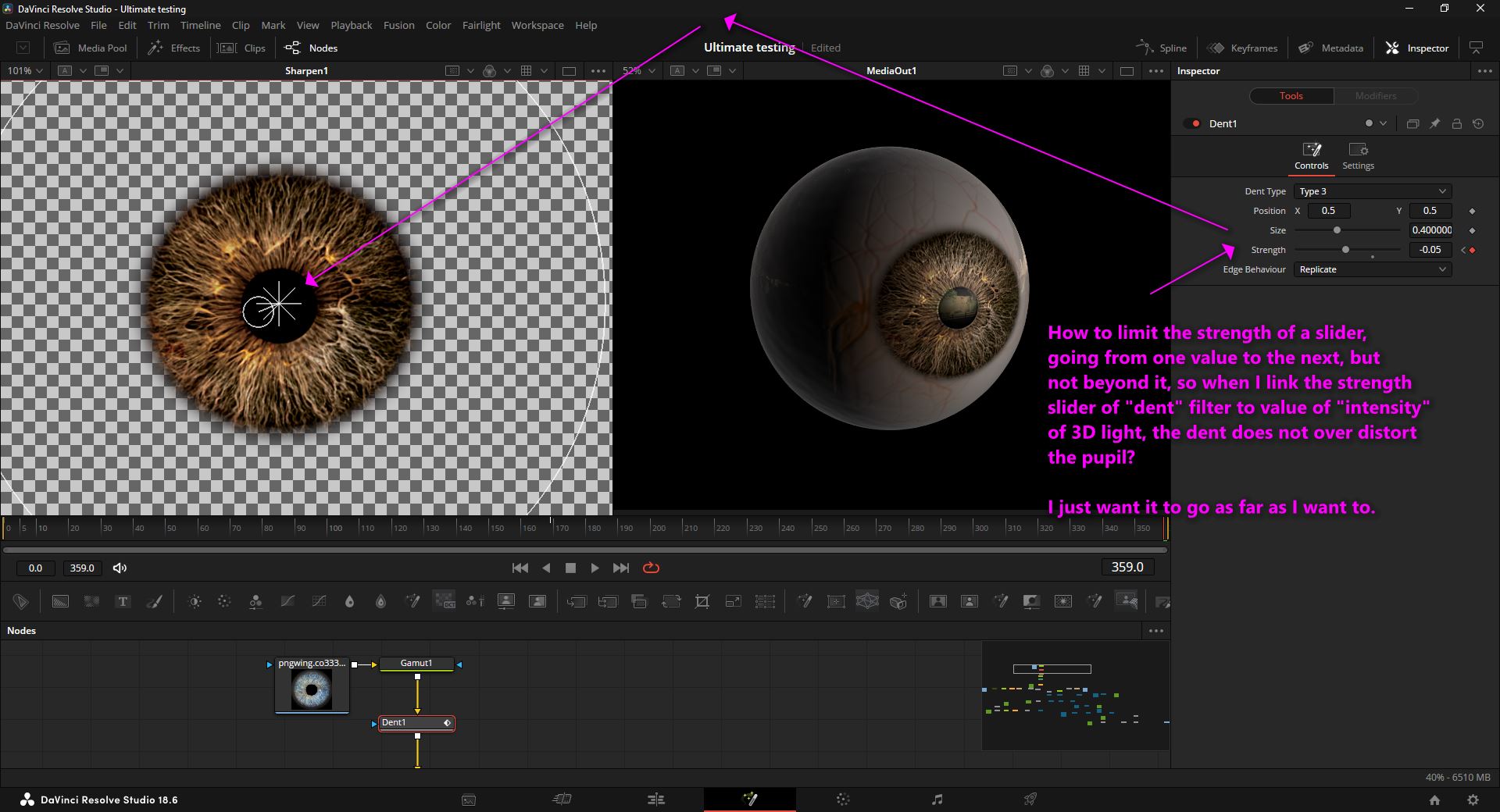Screen dimensions: 1500x812
Task: Add a Fast Noise tool from toolbar
Action: (x=91, y=601)
